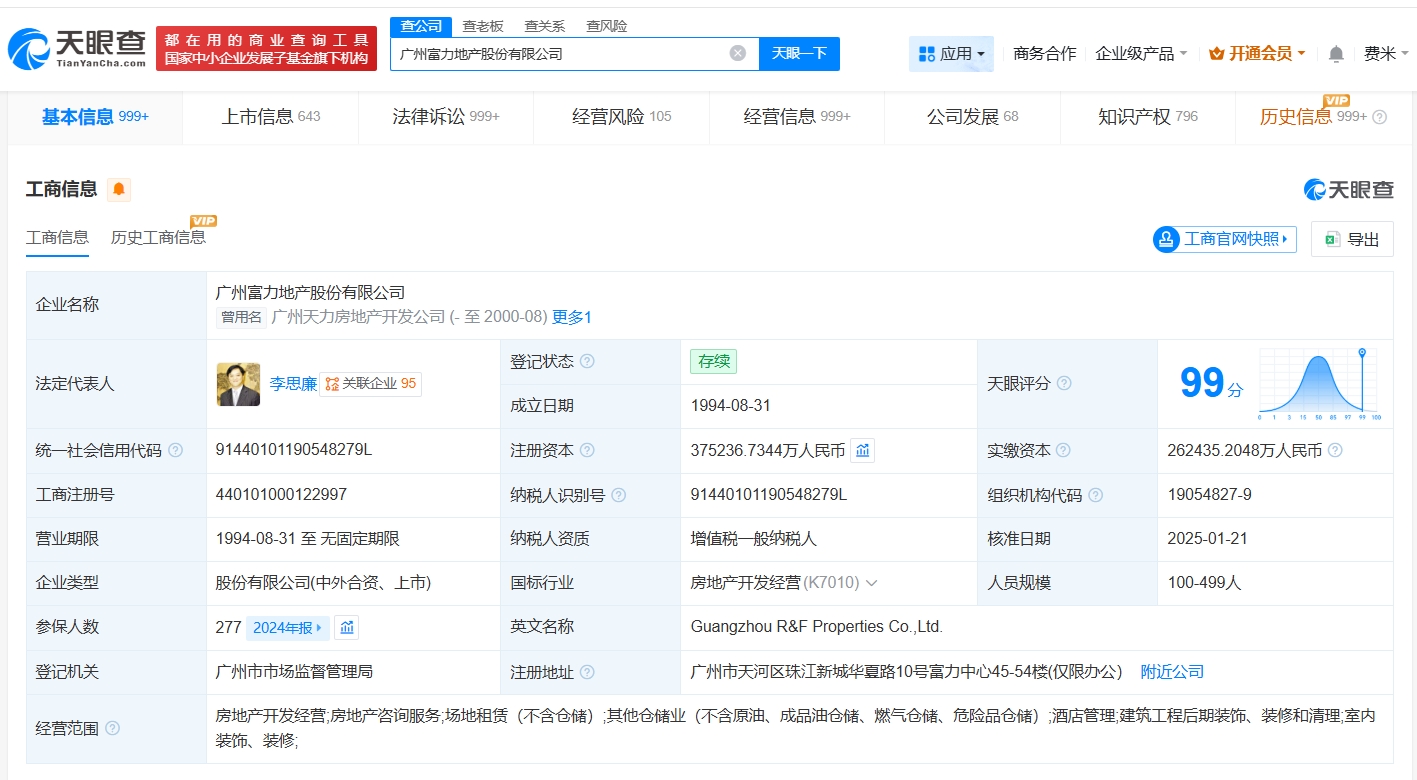Show info icon after 262435.2048万人民币

[x=1335, y=450]
